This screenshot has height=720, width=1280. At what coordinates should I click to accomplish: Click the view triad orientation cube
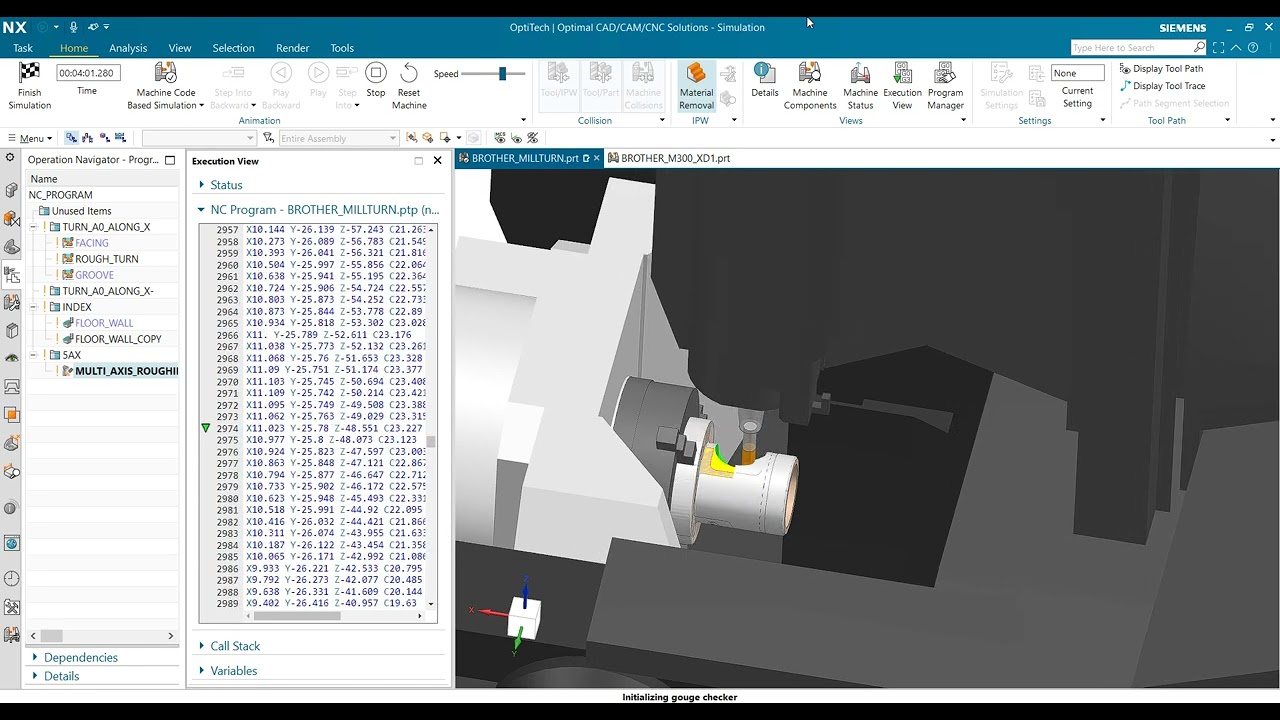(x=524, y=618)
